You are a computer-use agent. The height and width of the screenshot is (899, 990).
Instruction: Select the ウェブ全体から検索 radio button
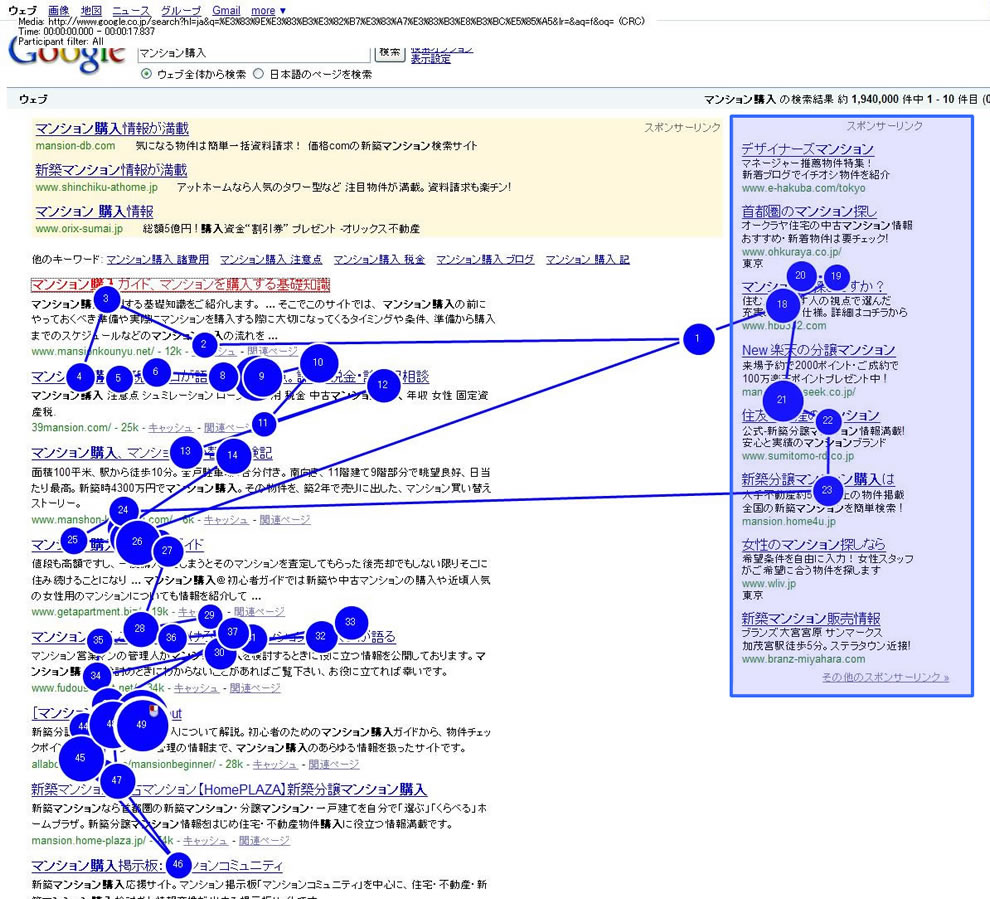pyautogui.click(x=146, y=74)
